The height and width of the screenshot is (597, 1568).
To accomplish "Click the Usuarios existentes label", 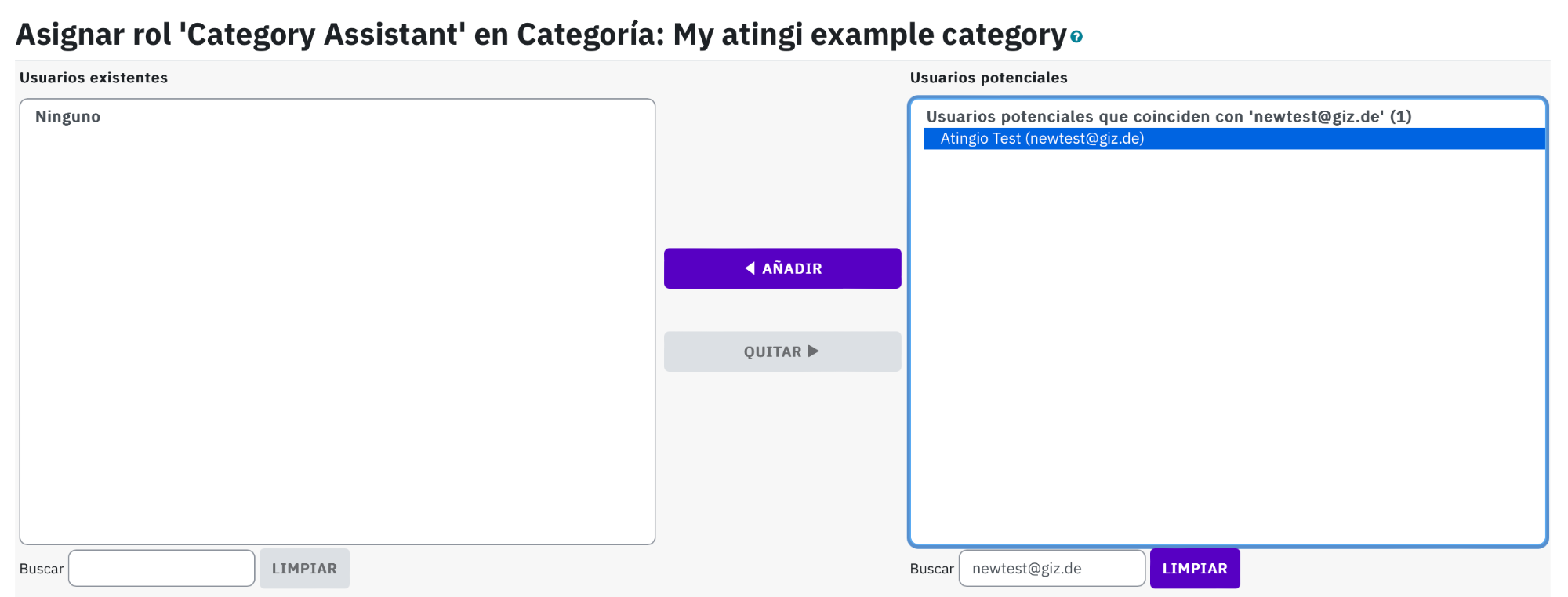I will (93, 78).
